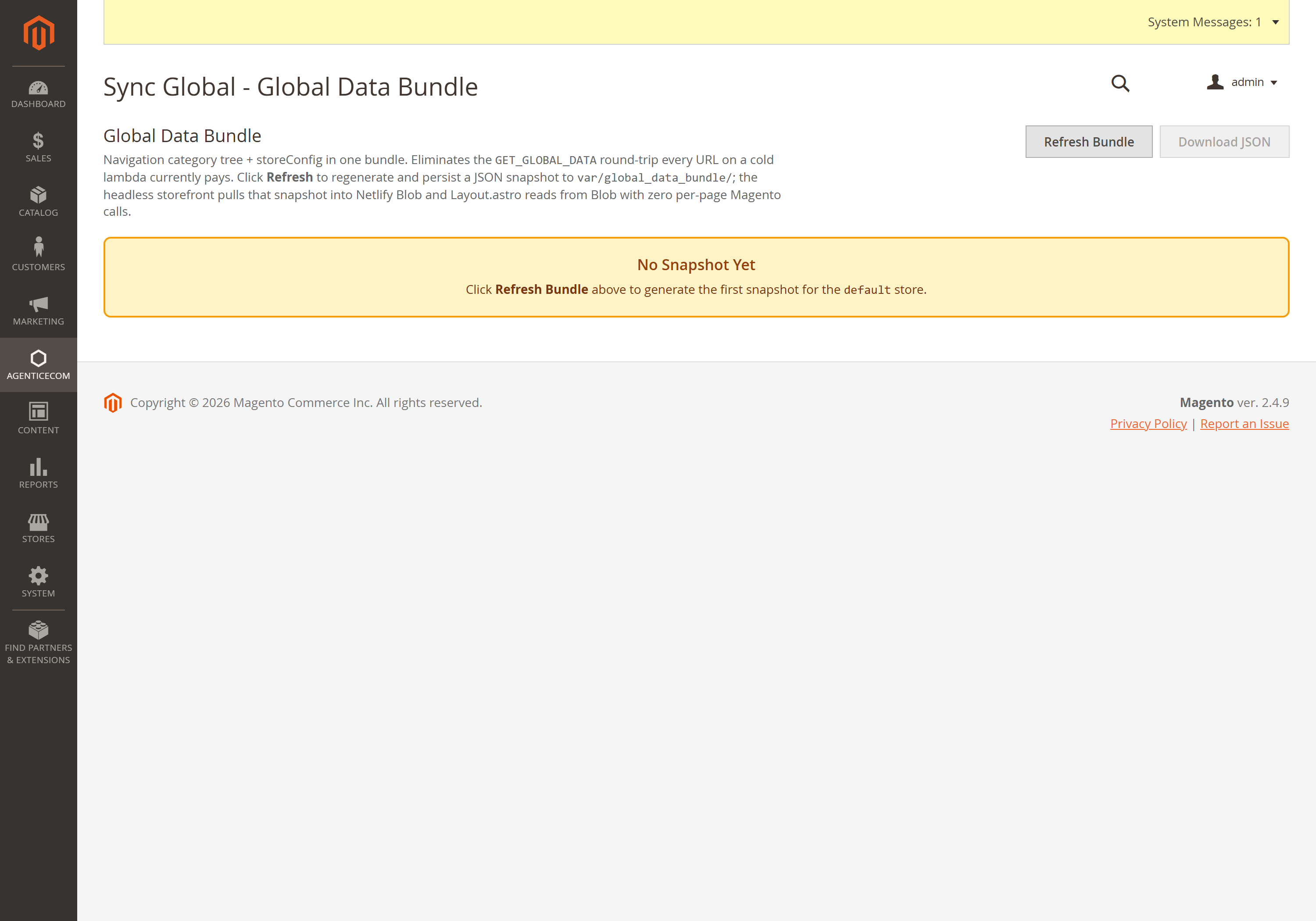Open the Reports menu
Screen dimensions: 1316x921
pyautogui.click(x=39, y=474)
